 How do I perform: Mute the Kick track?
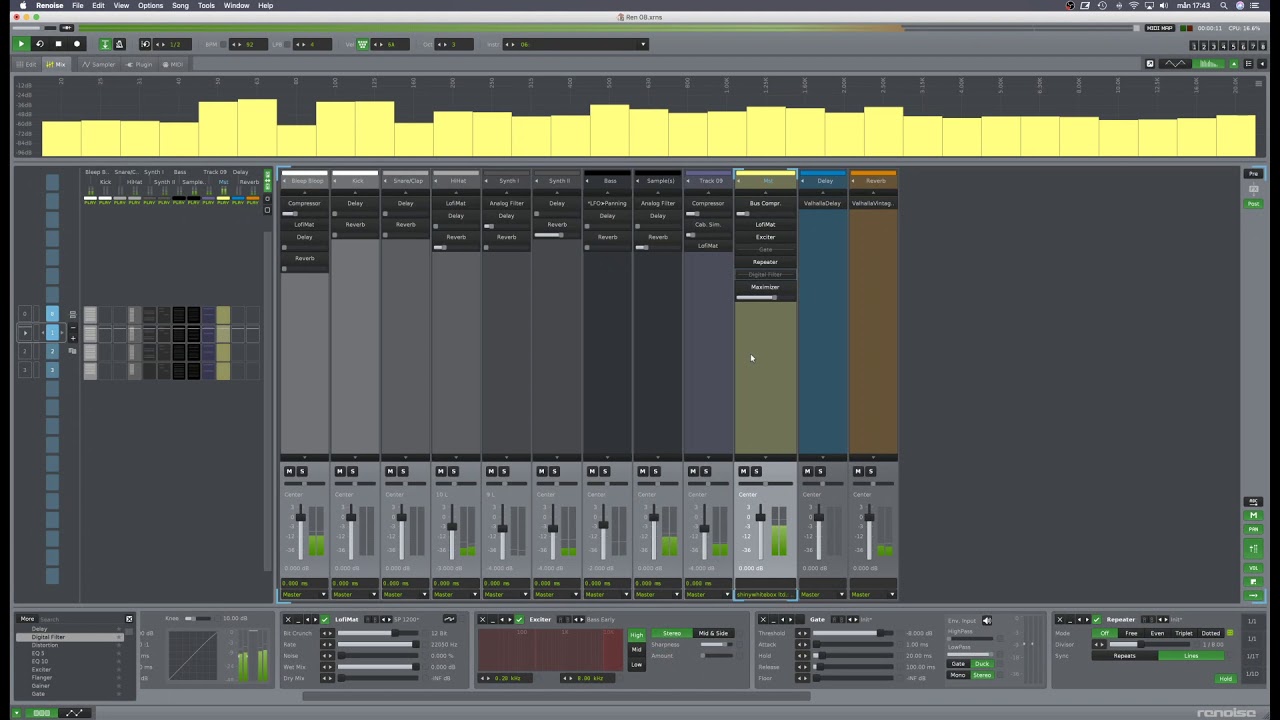(x=340, y=471)
